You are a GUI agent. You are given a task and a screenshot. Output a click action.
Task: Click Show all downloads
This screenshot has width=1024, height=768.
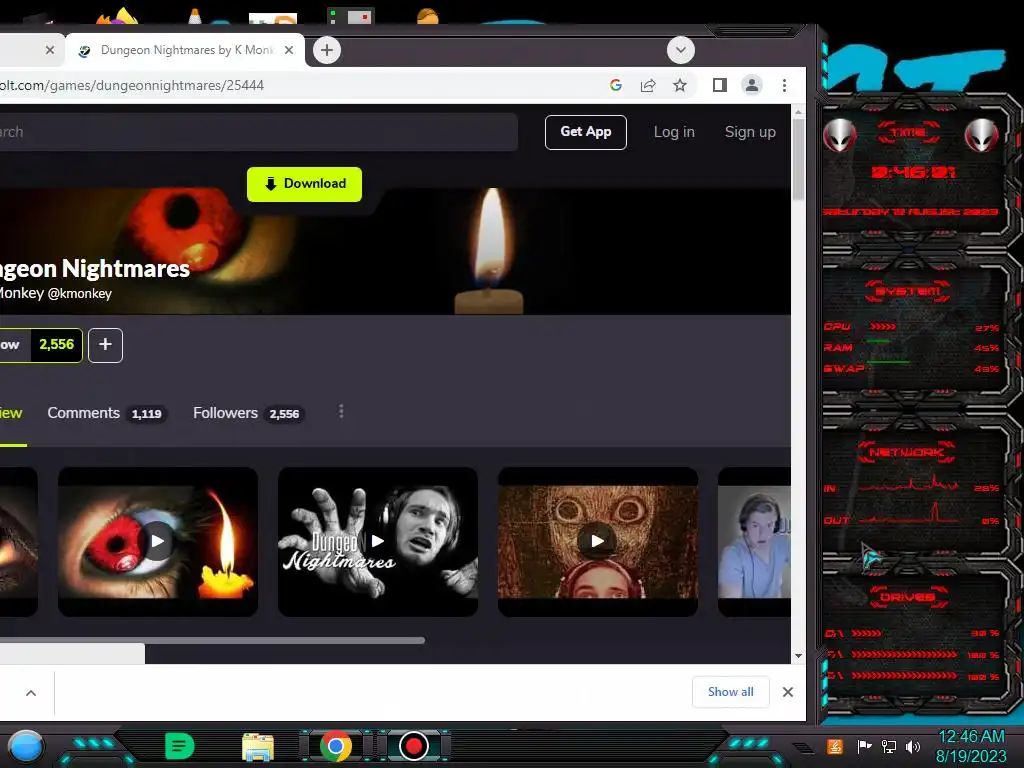[730, 692]
